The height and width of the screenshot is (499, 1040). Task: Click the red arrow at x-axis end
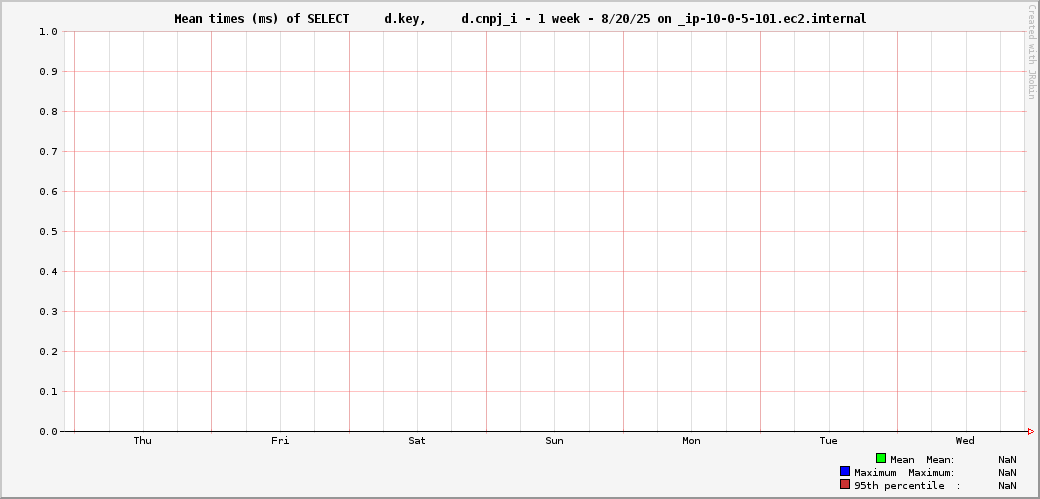tap(1031, 431)
